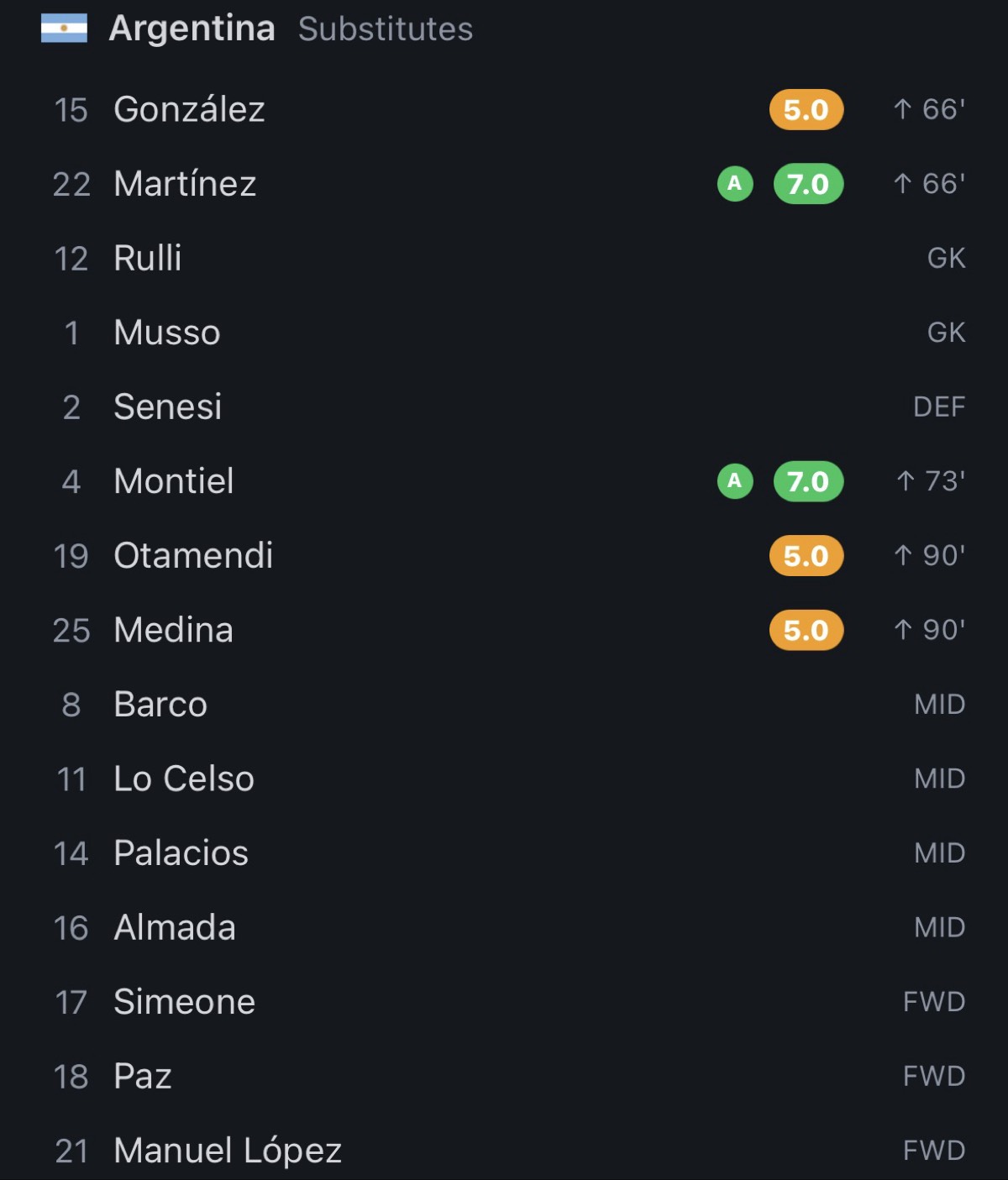Open goalkeeper Rulli's player row

(504, 258)
